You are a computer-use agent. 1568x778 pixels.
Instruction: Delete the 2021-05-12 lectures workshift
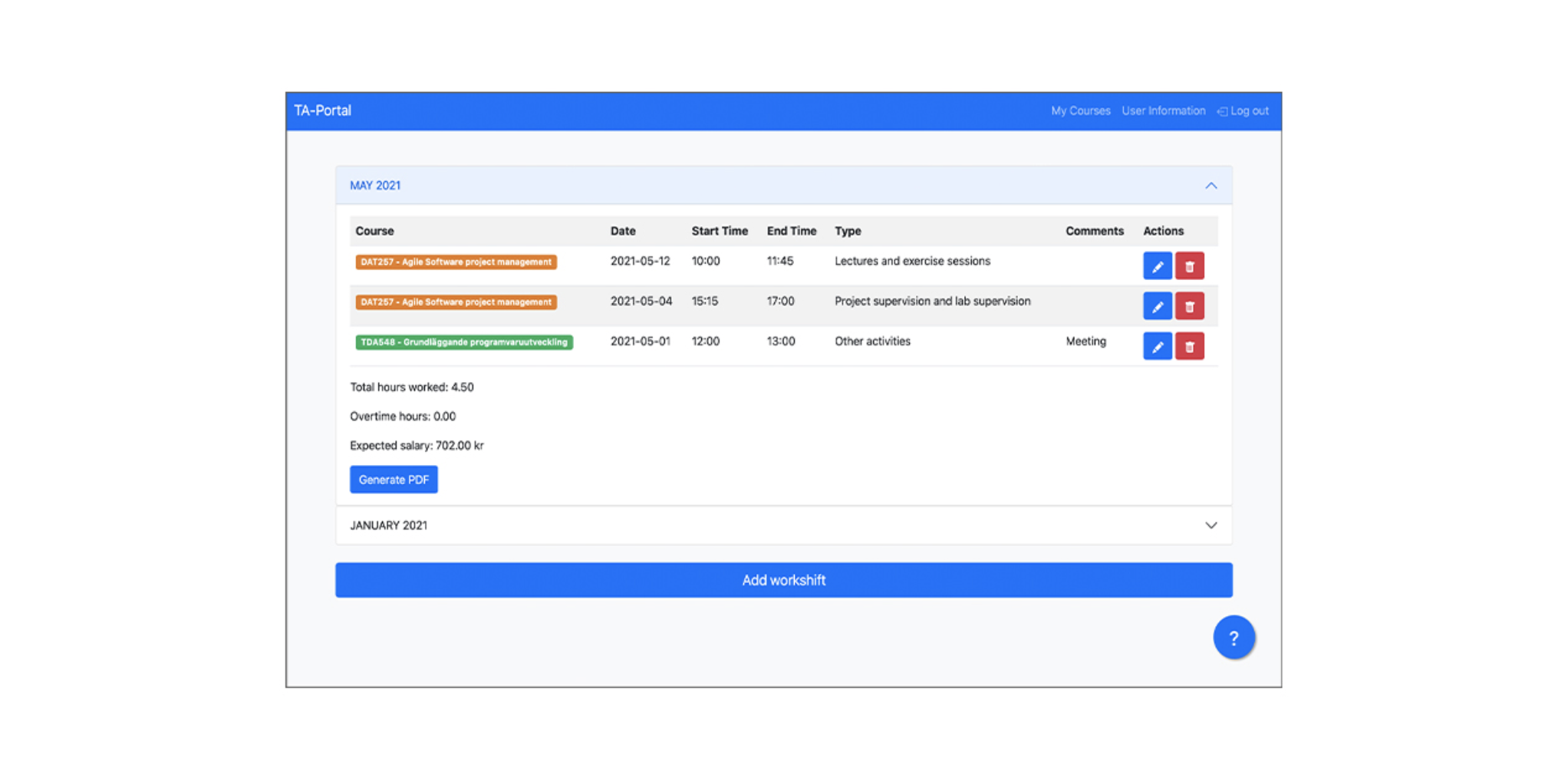1189,266
